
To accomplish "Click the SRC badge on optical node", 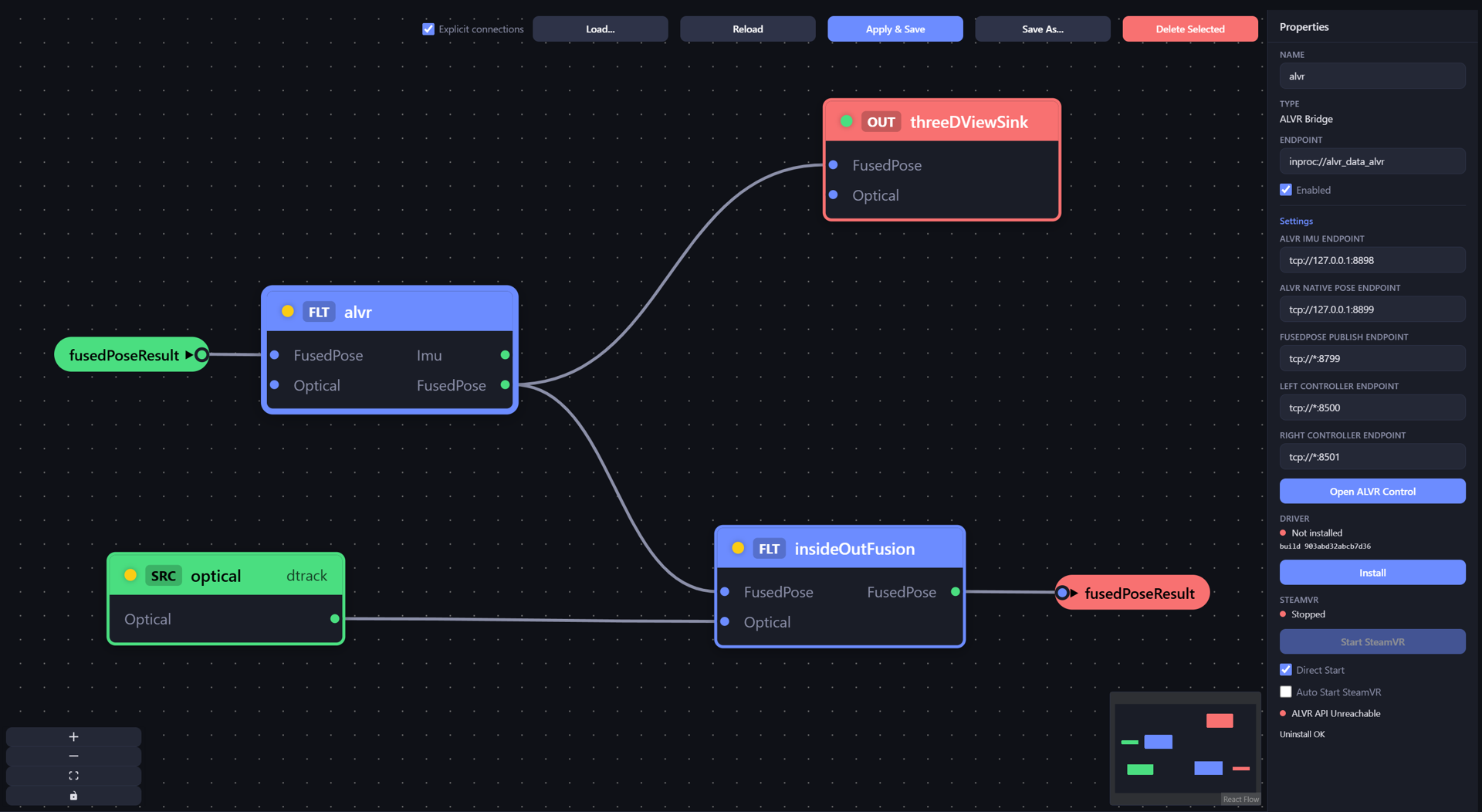I will tap(163, 576).
